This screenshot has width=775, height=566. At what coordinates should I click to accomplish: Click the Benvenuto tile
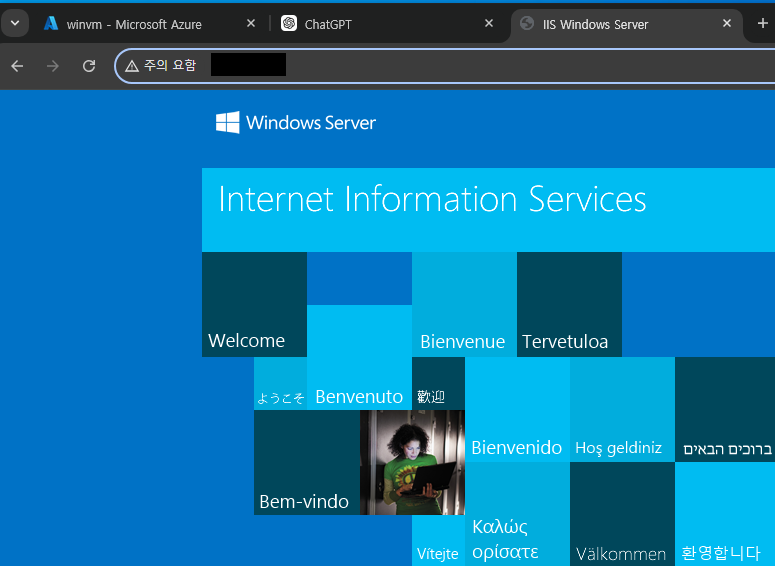click(359, 357)
